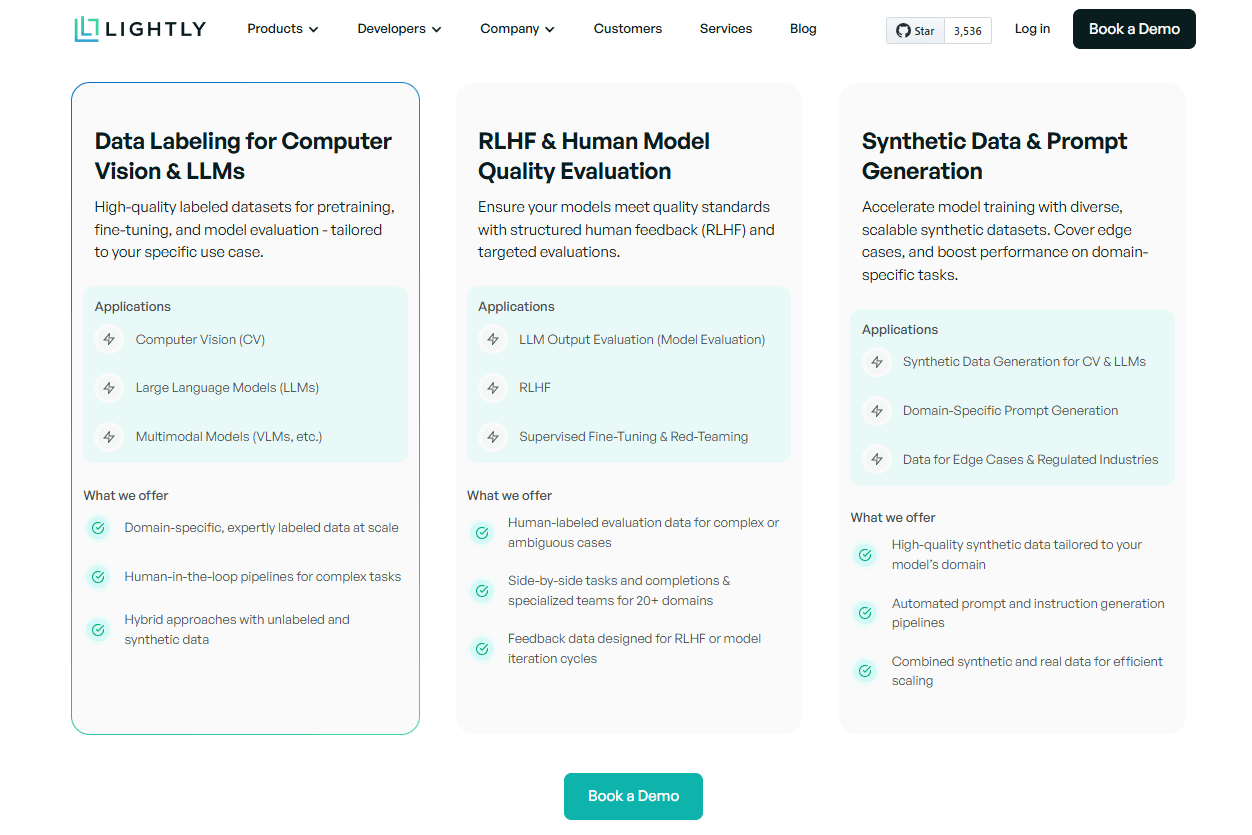
Task: Select the lightning icon beside Computer Vision (CV)
Action: point(109,339)
